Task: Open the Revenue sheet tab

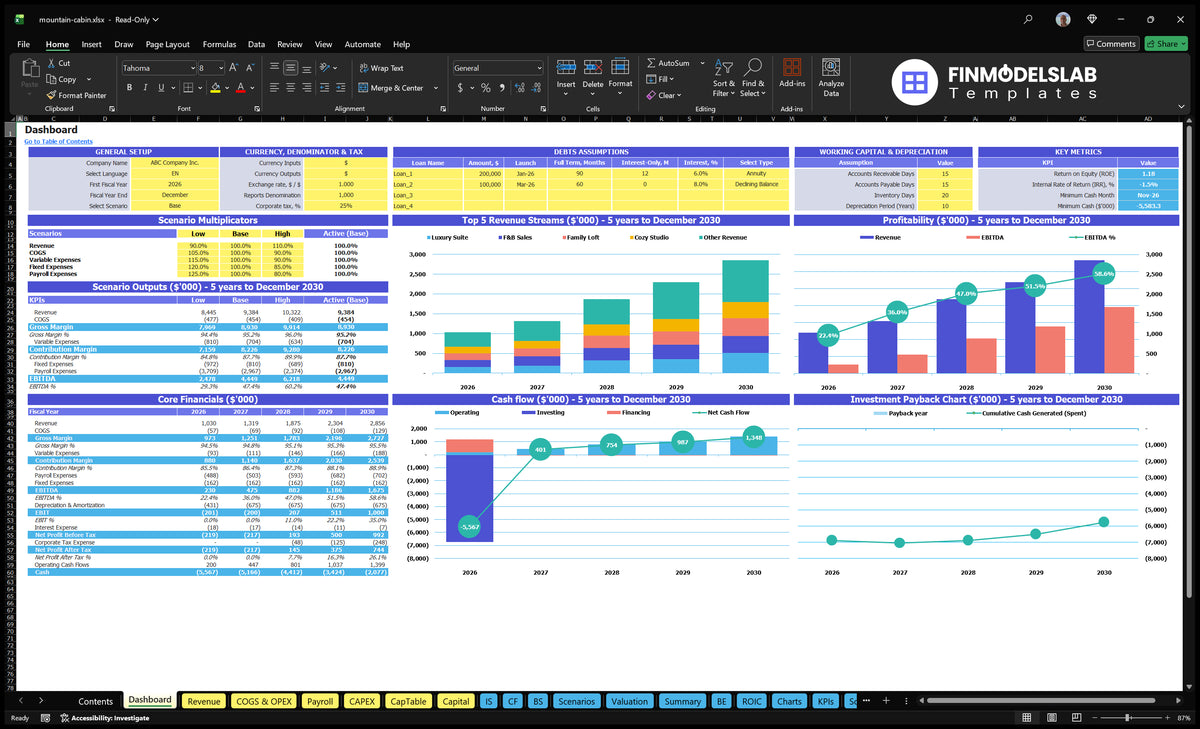Action: coord(204,701)
